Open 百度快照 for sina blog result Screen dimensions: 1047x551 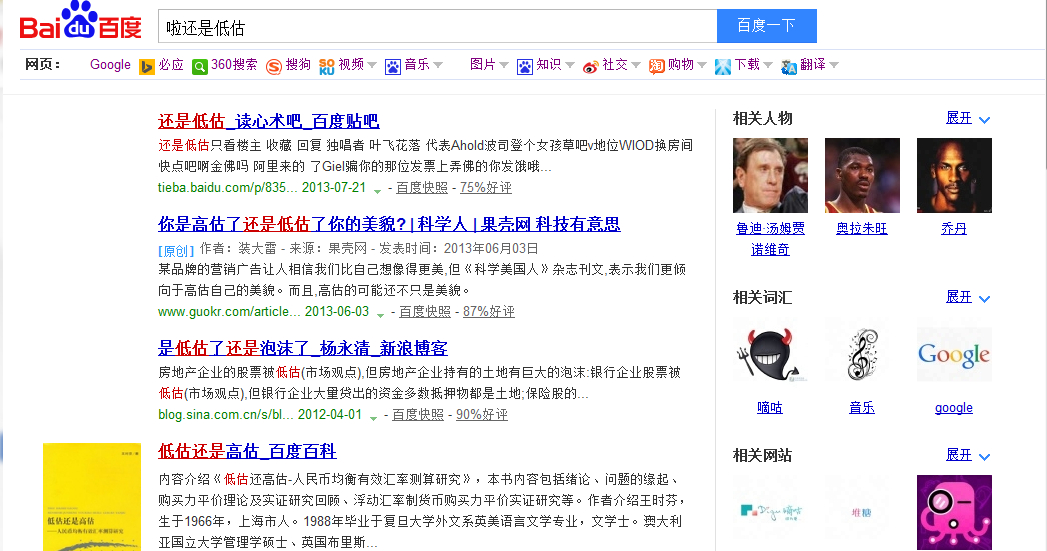click(418, 415)
